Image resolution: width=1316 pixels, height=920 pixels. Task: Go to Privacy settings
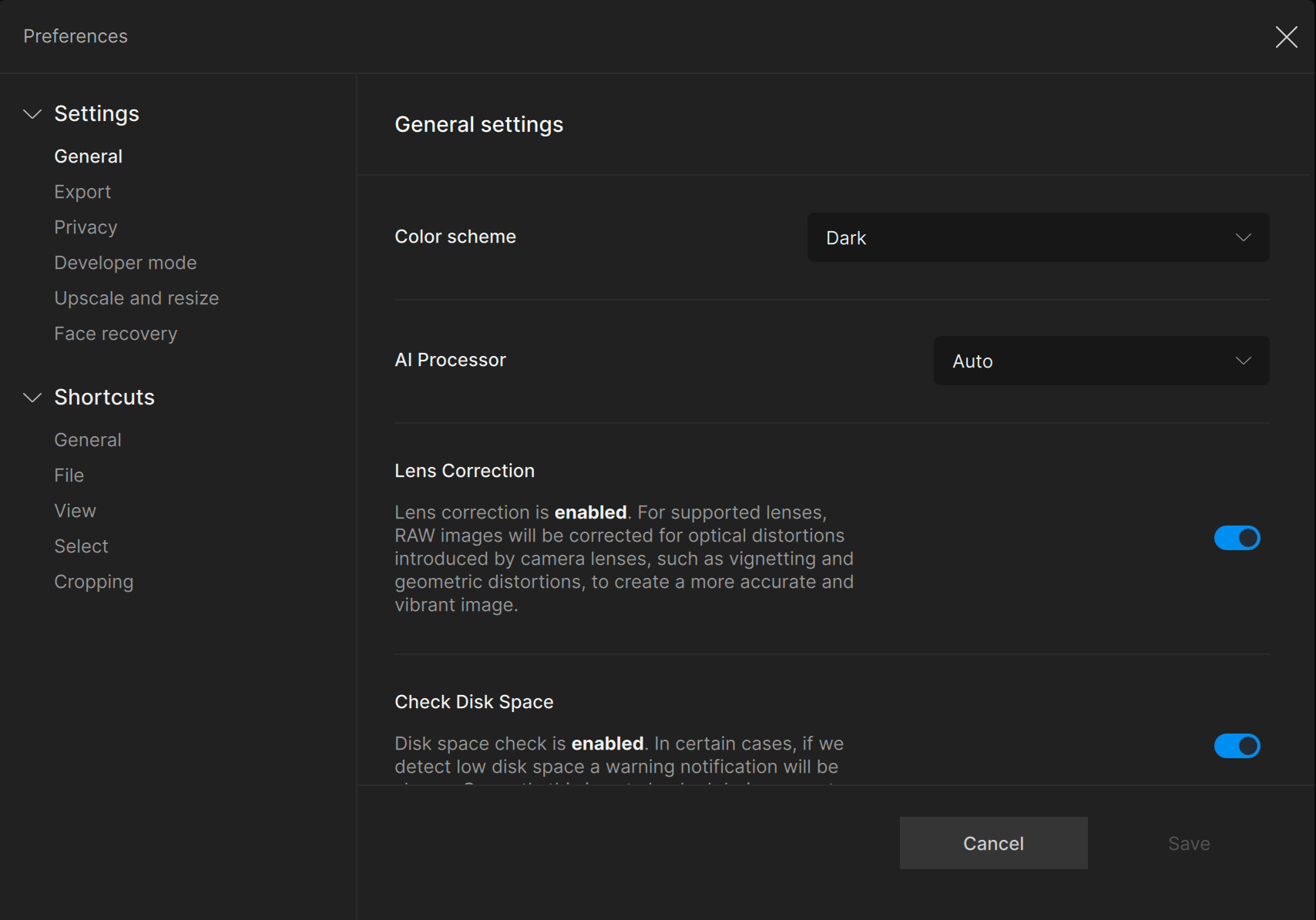(x=86, y=227)
